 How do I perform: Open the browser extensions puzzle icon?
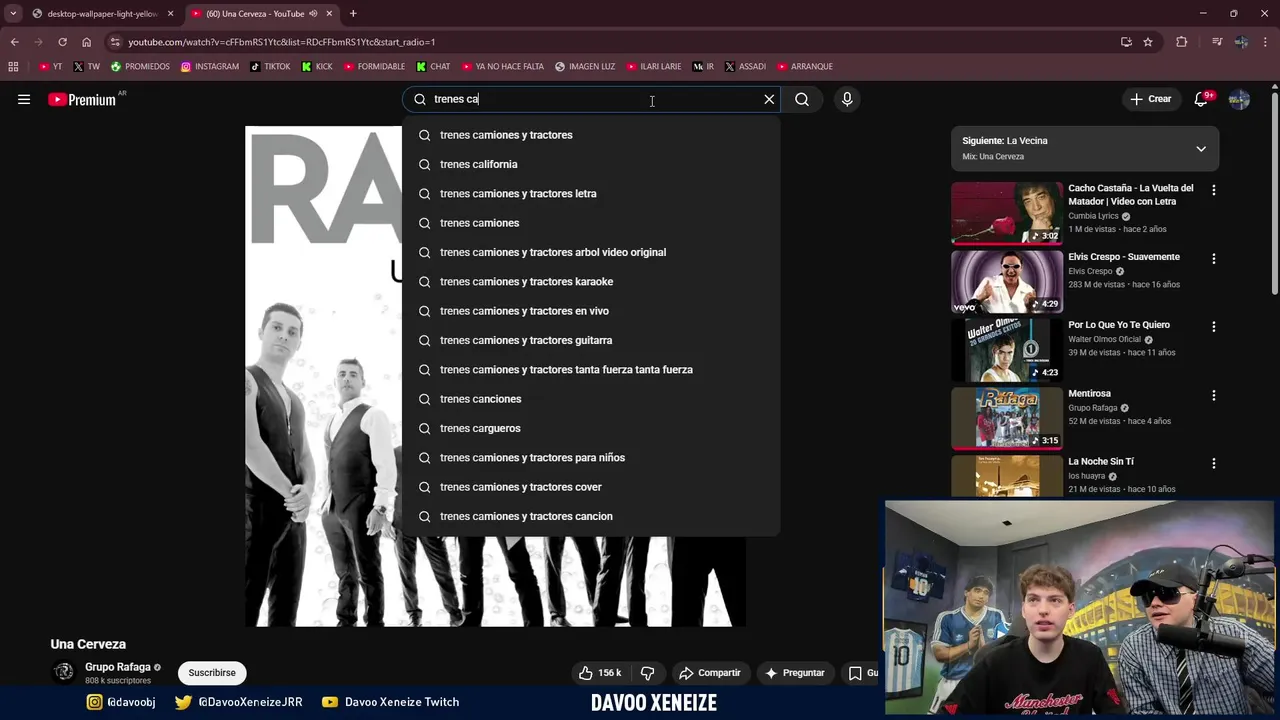click(1182, 42)
